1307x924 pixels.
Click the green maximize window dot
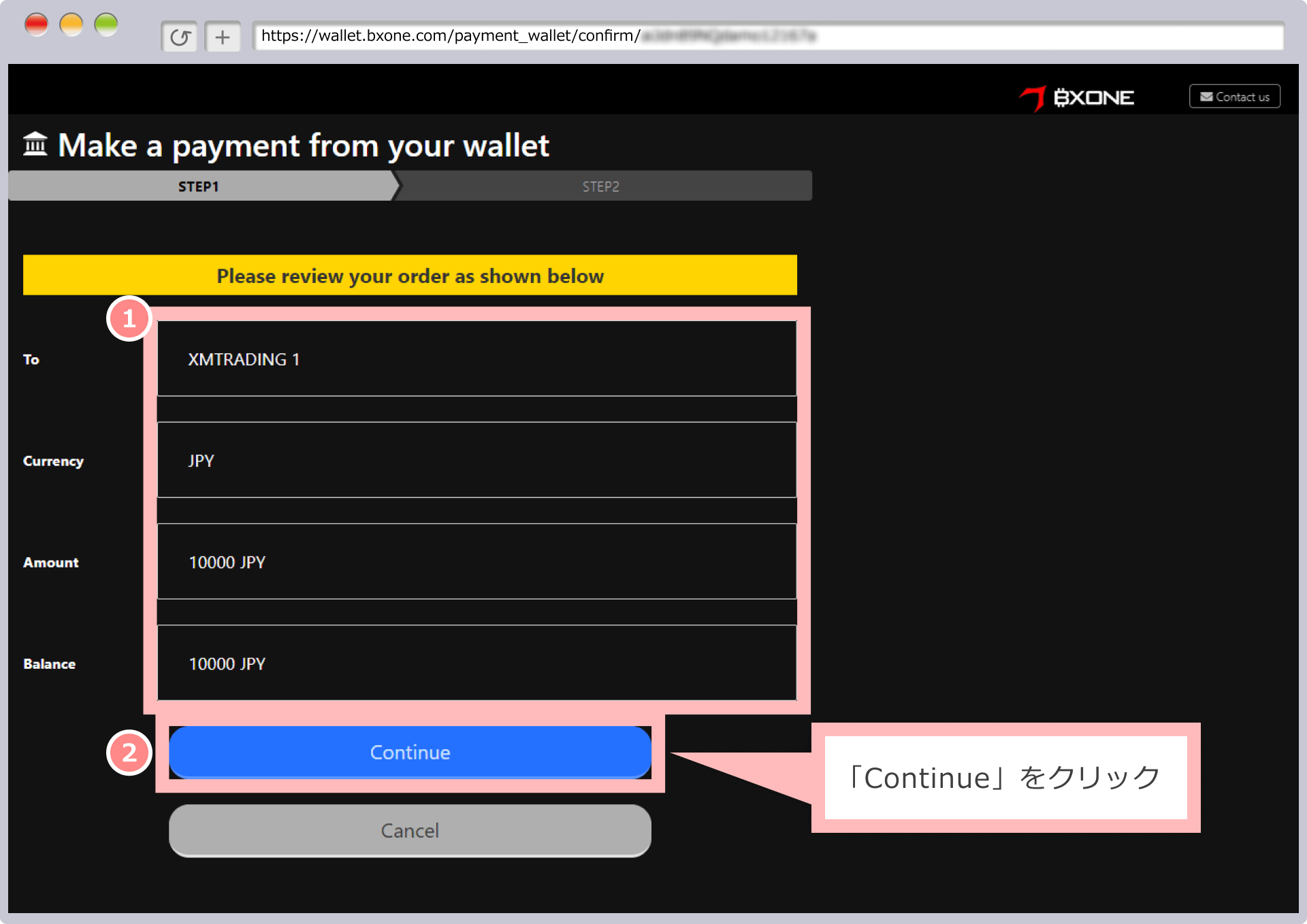click(x=106, y=25)
